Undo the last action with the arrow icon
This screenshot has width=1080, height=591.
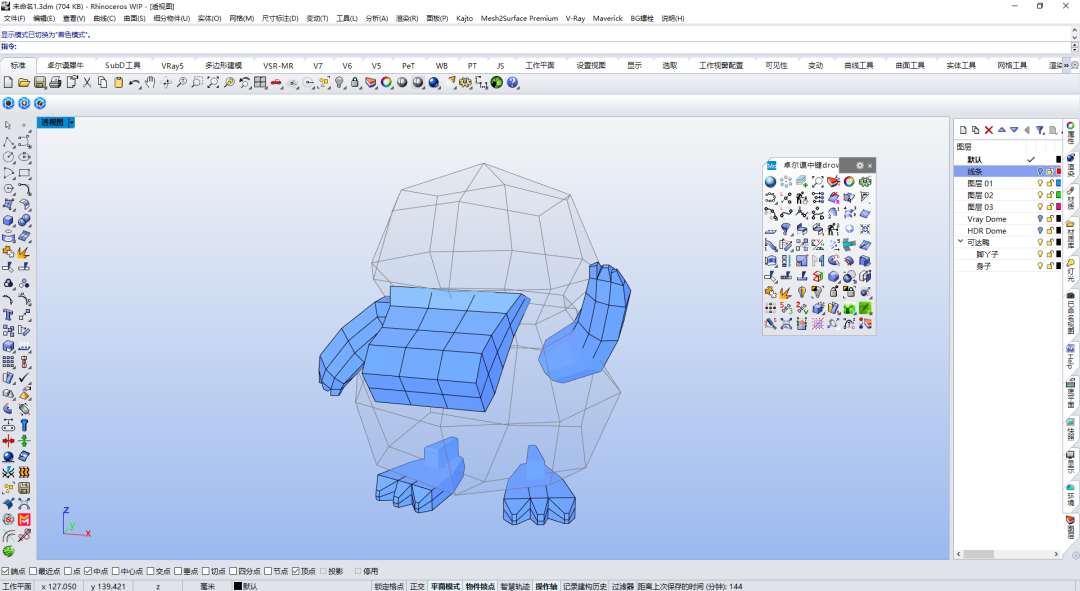coord(134,83)
